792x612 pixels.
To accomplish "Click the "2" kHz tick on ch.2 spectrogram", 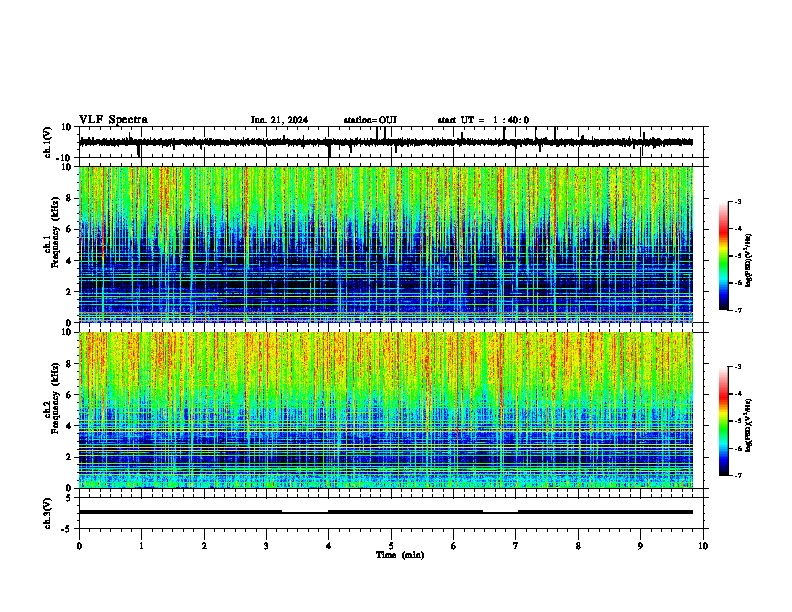I will tap(69, 457).
